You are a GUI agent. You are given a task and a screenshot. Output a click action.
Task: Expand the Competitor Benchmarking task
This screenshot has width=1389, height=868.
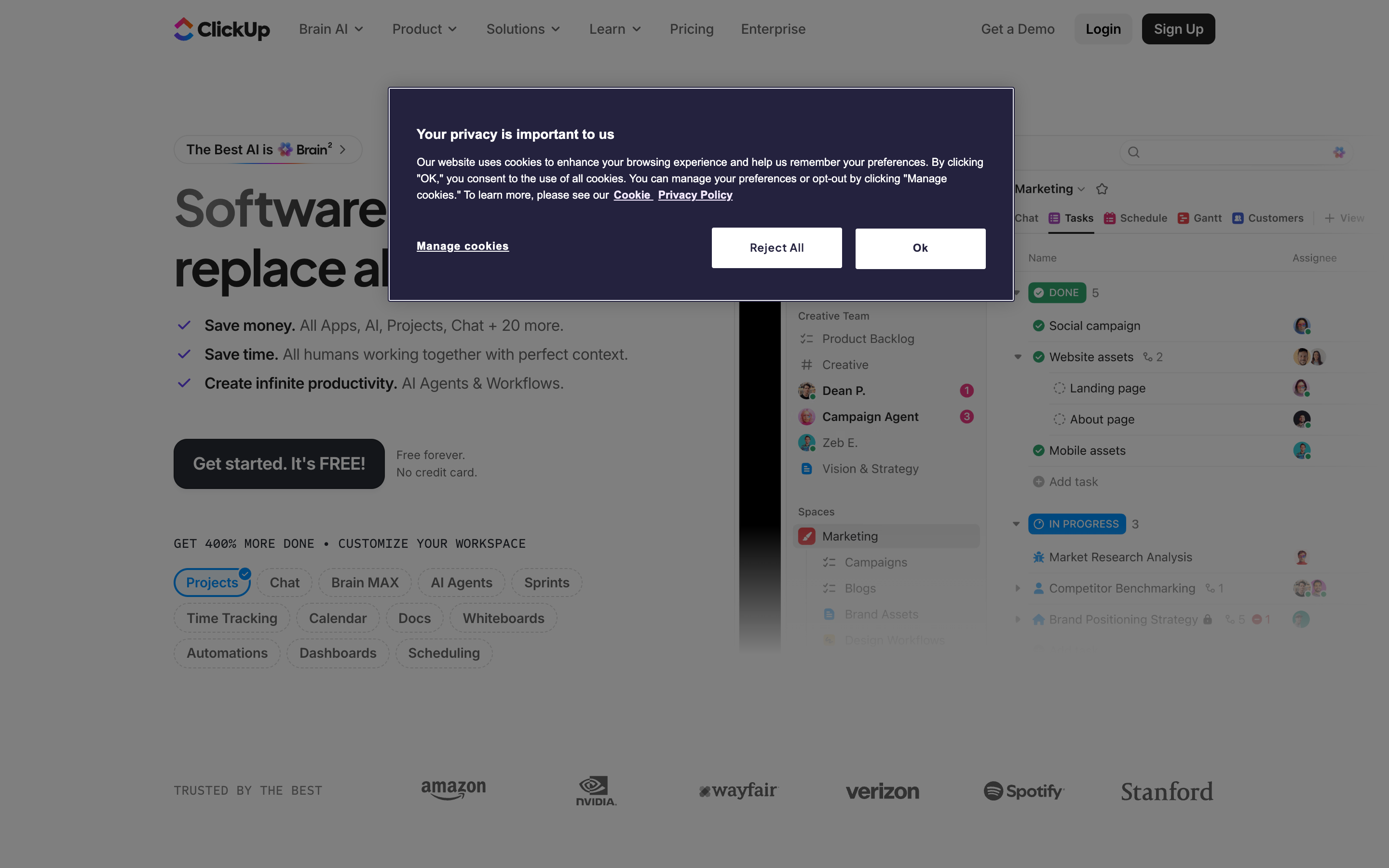pos(1018,588)
